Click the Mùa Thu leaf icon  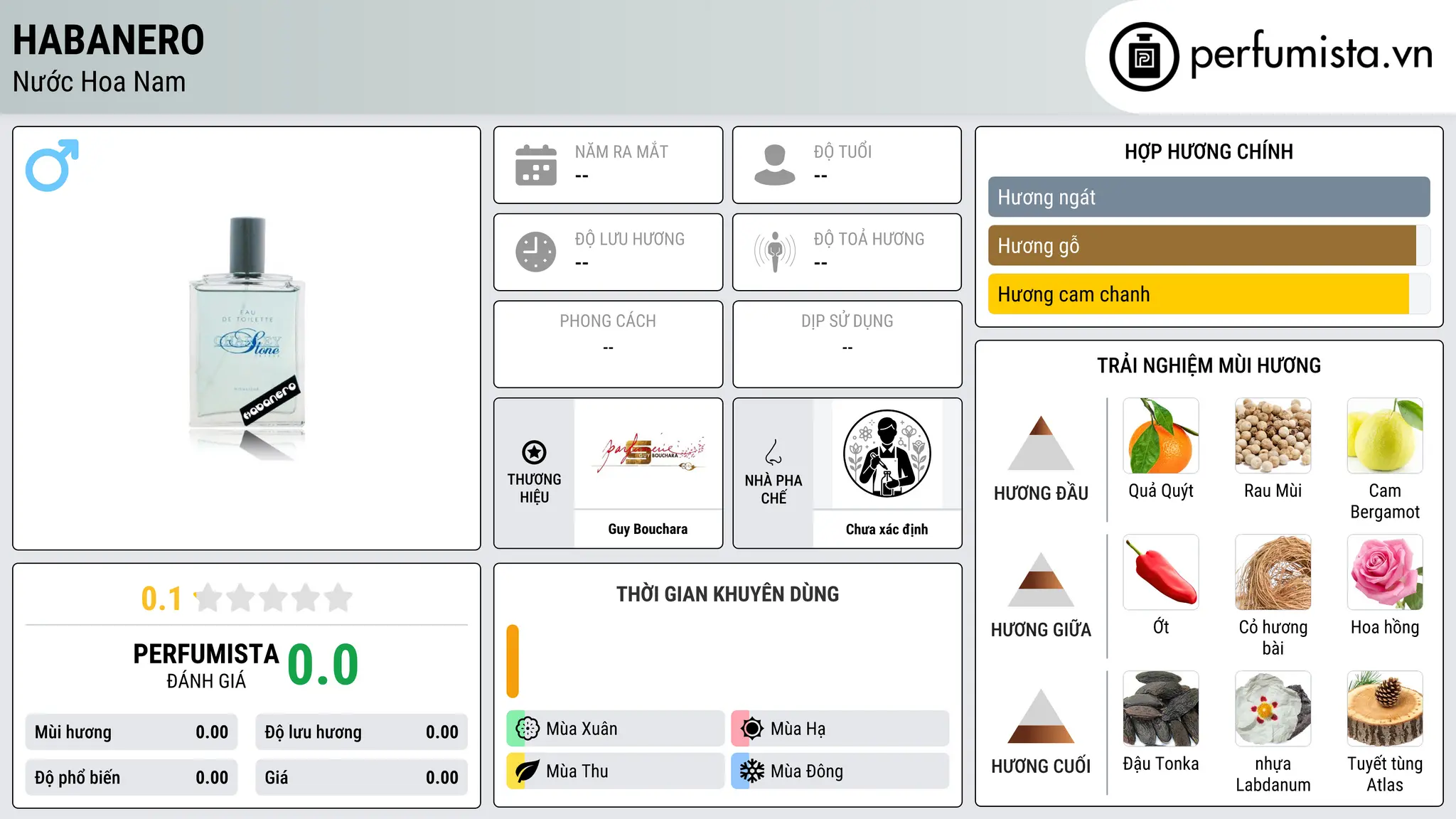[x=528, y=771]
